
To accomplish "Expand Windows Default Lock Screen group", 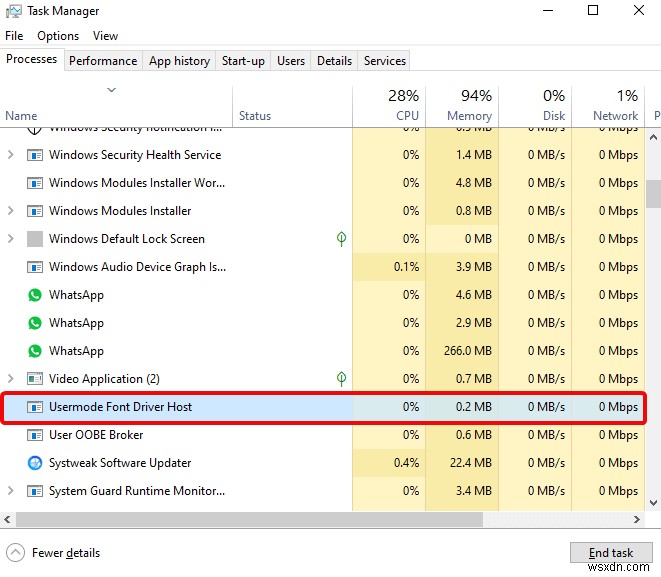I will pyautogui.click(x=11, y=239).
